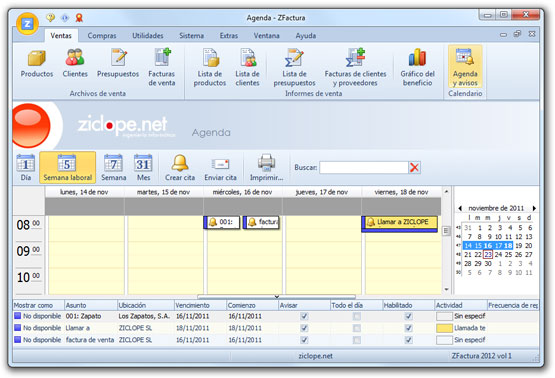Go to next month in mini calendar

[534, 208]
